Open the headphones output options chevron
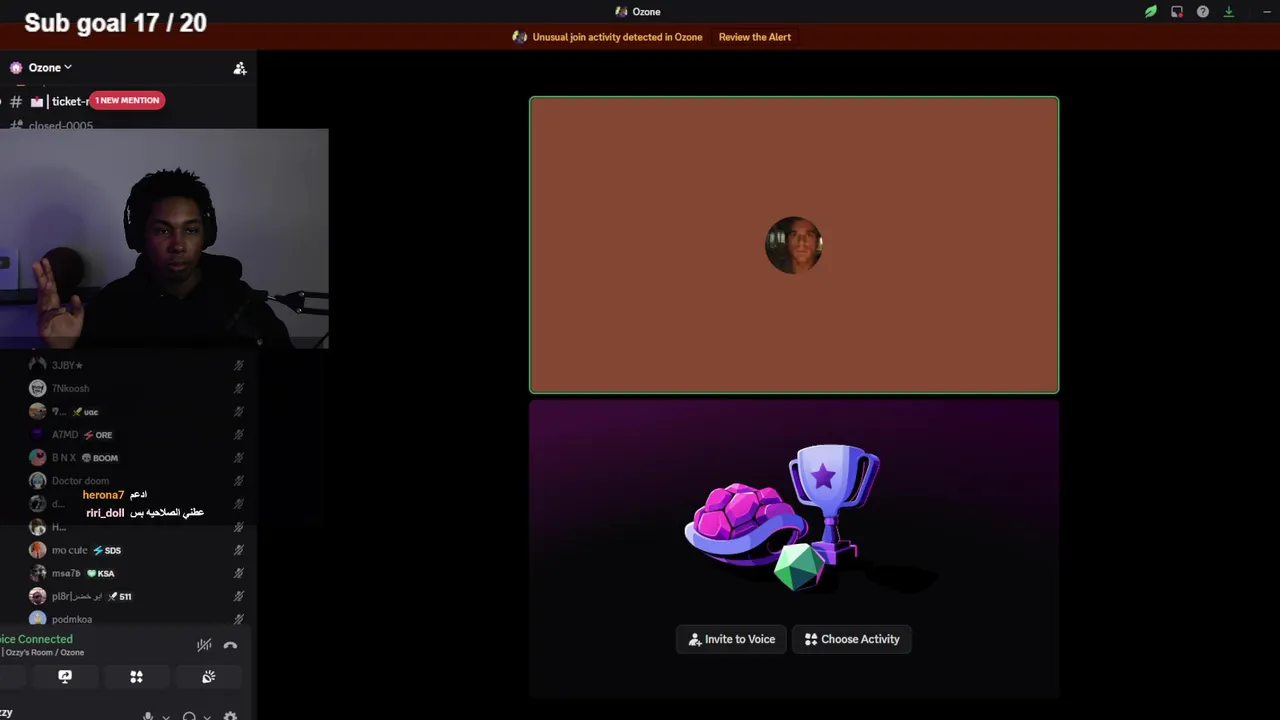1280x720 pixels. coord(207,717)
